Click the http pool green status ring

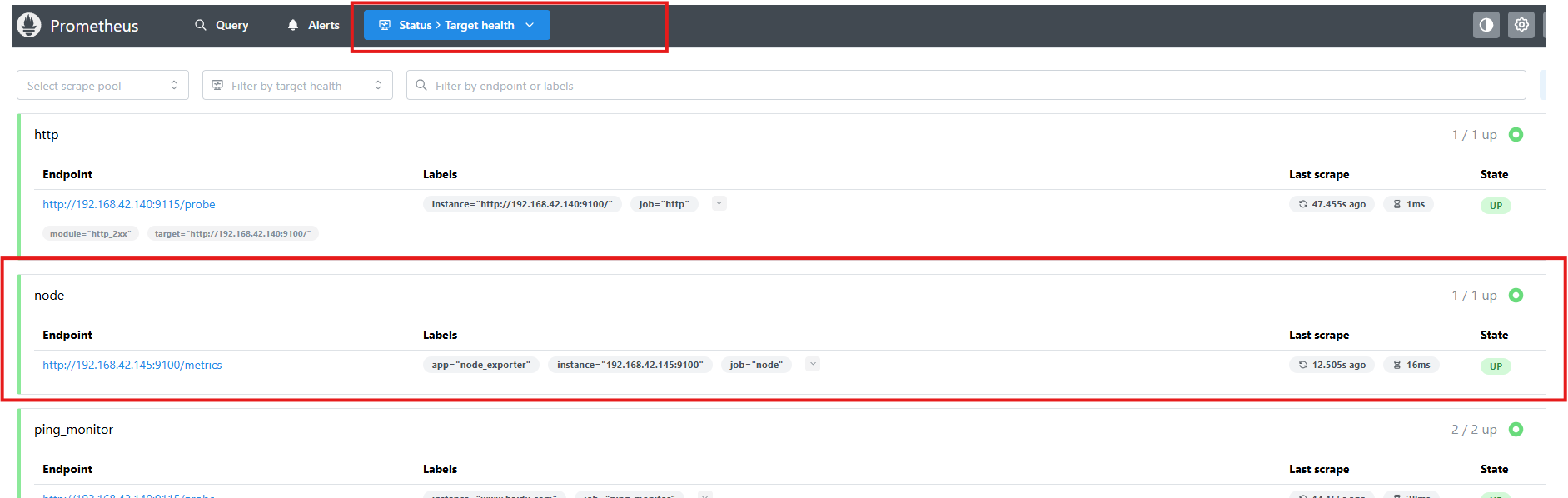(1516, 134)
